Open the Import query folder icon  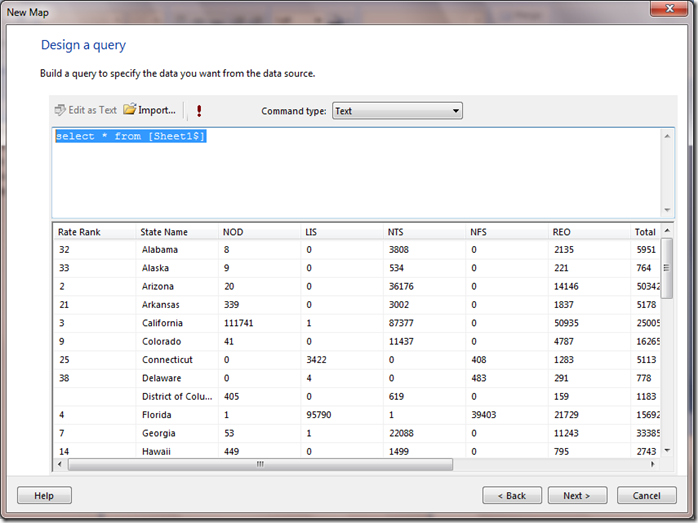[130, 109]
